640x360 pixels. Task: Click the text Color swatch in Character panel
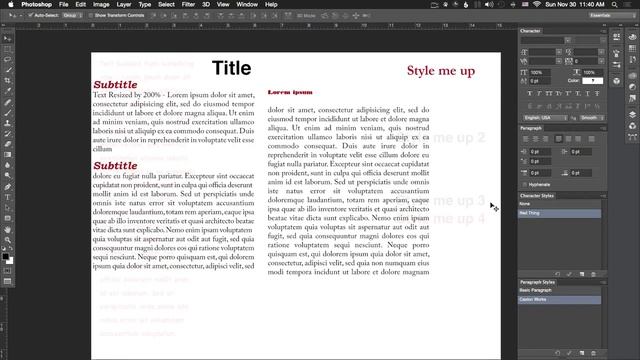592,81
